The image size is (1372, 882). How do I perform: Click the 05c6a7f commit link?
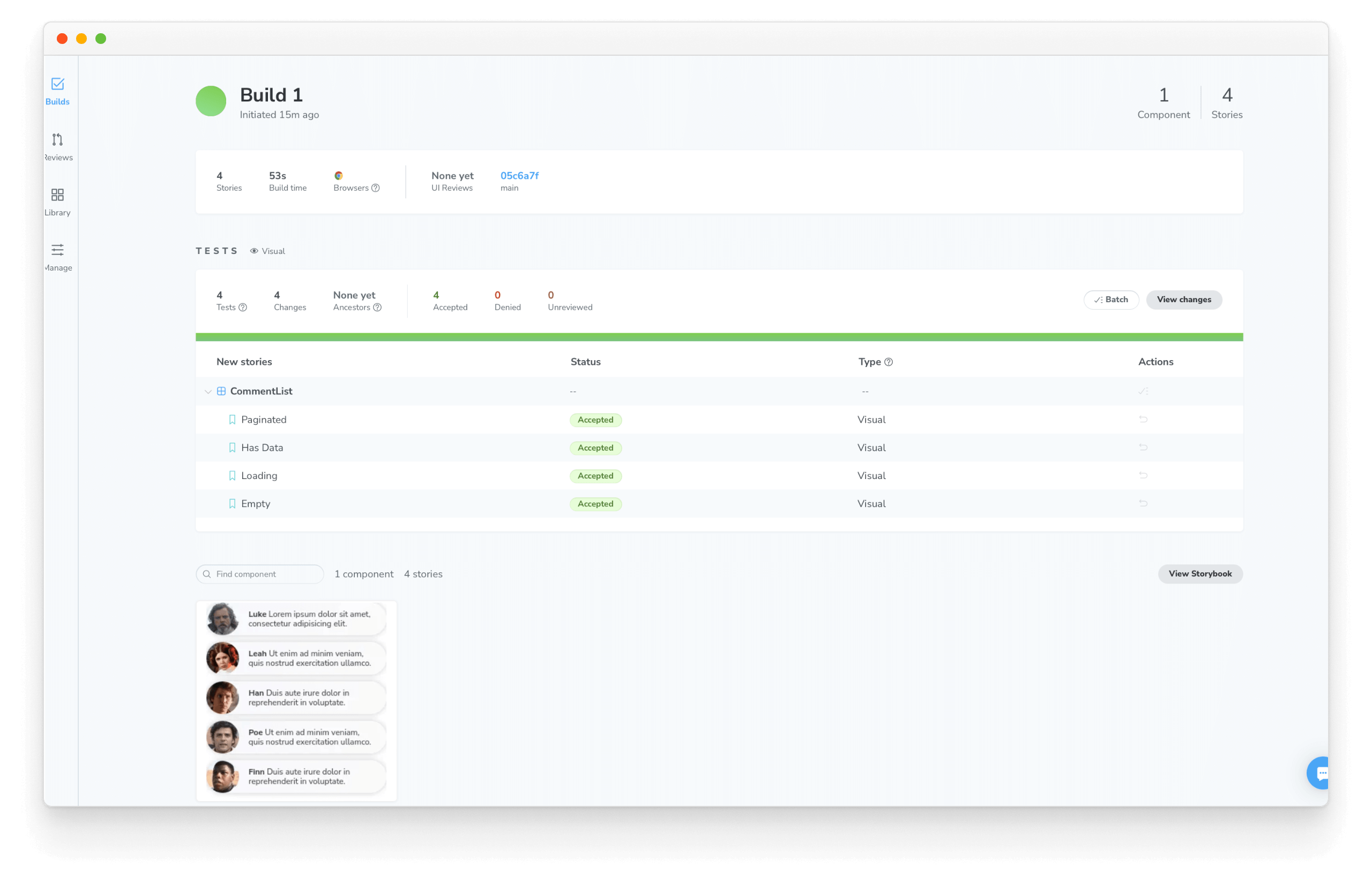tap(519, 175)
